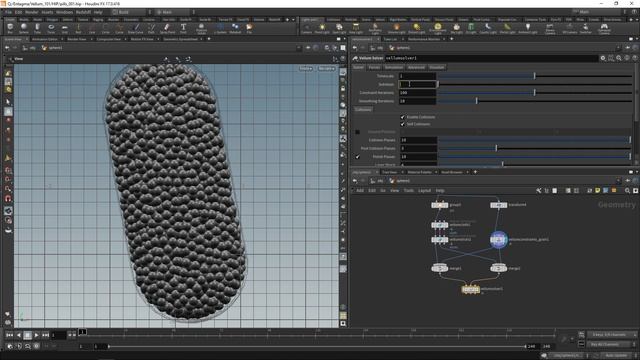Open the Scene View path history dropdown
This screenshot has width=640, height=360.
point(299,48)
